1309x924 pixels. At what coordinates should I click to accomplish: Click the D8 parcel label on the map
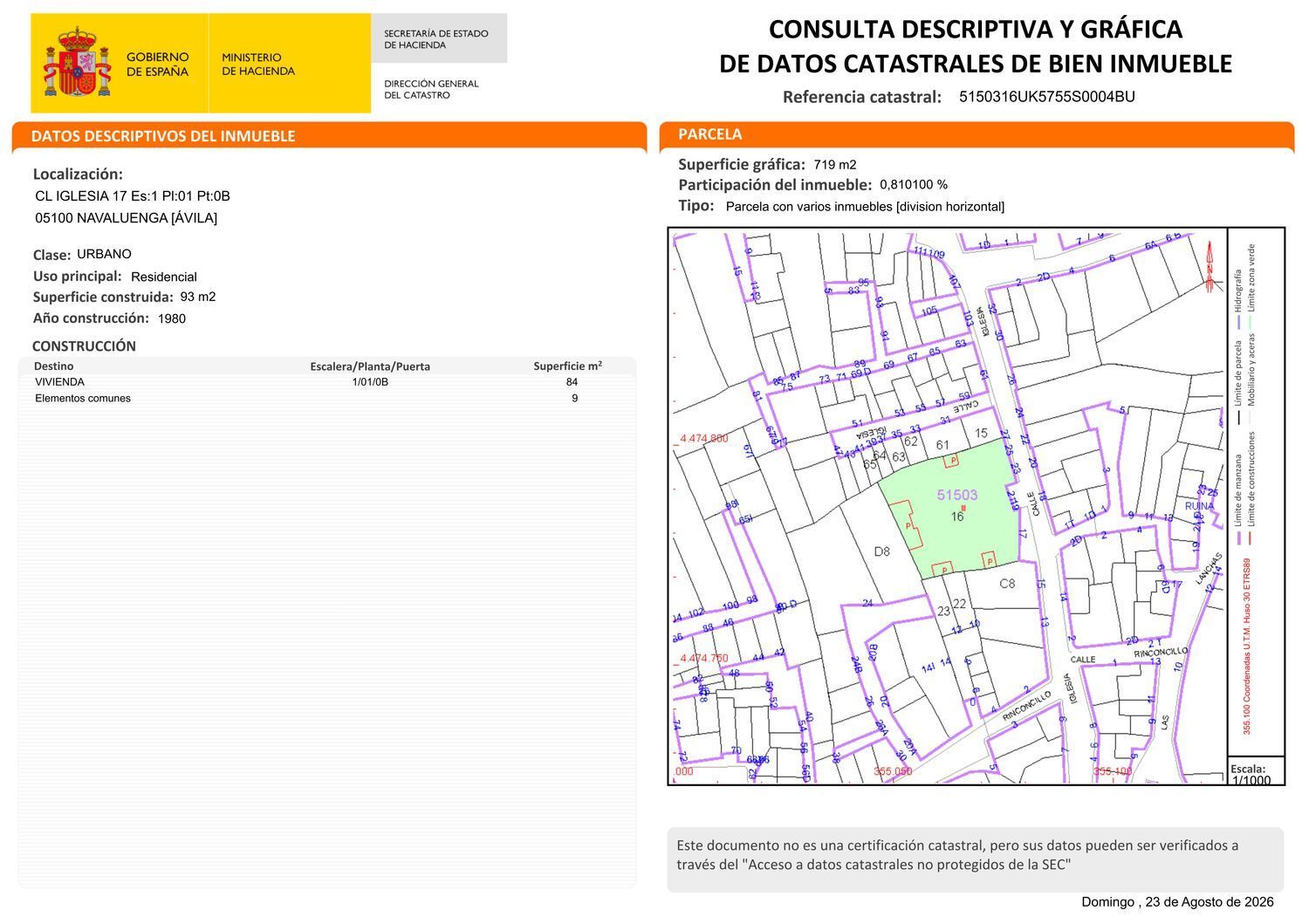tap(881, 551)
